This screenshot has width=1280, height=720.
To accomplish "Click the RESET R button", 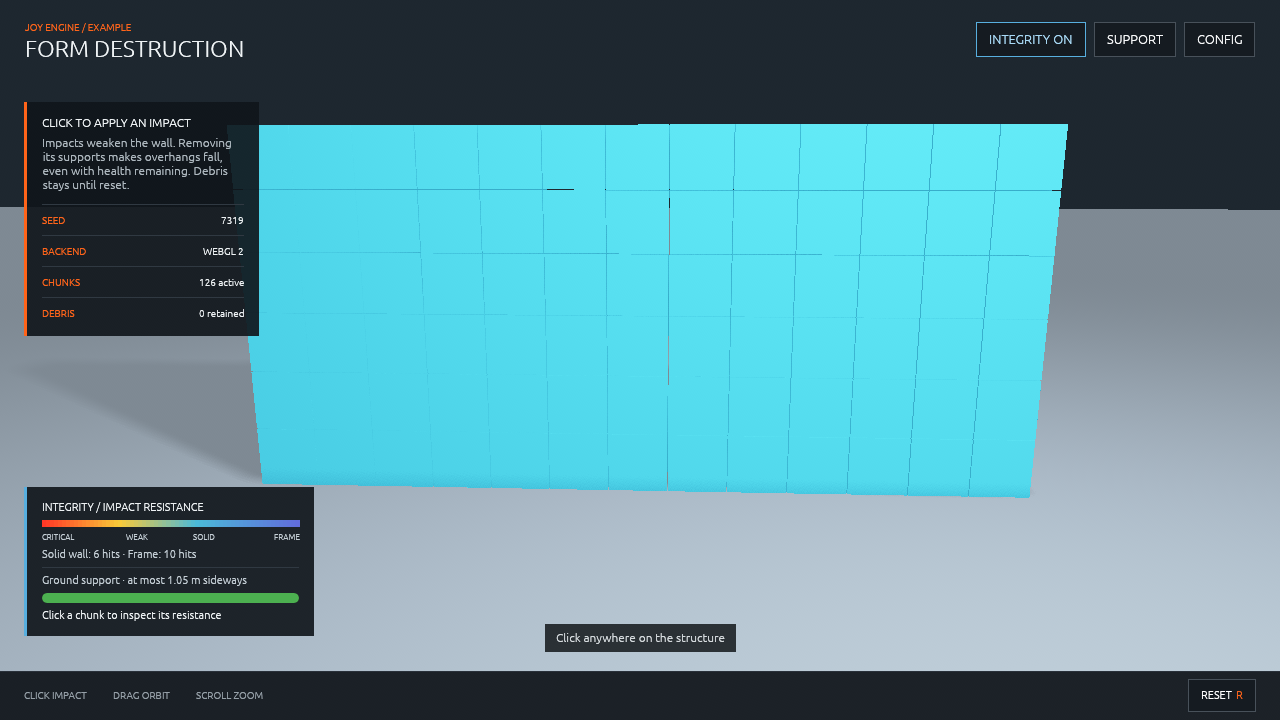I will click(1221, 695).
